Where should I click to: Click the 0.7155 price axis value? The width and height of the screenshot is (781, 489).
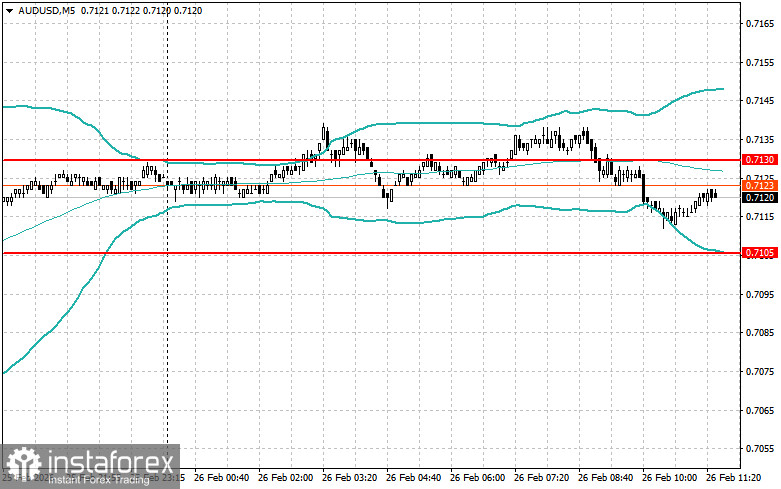click(x=760, y=62)
